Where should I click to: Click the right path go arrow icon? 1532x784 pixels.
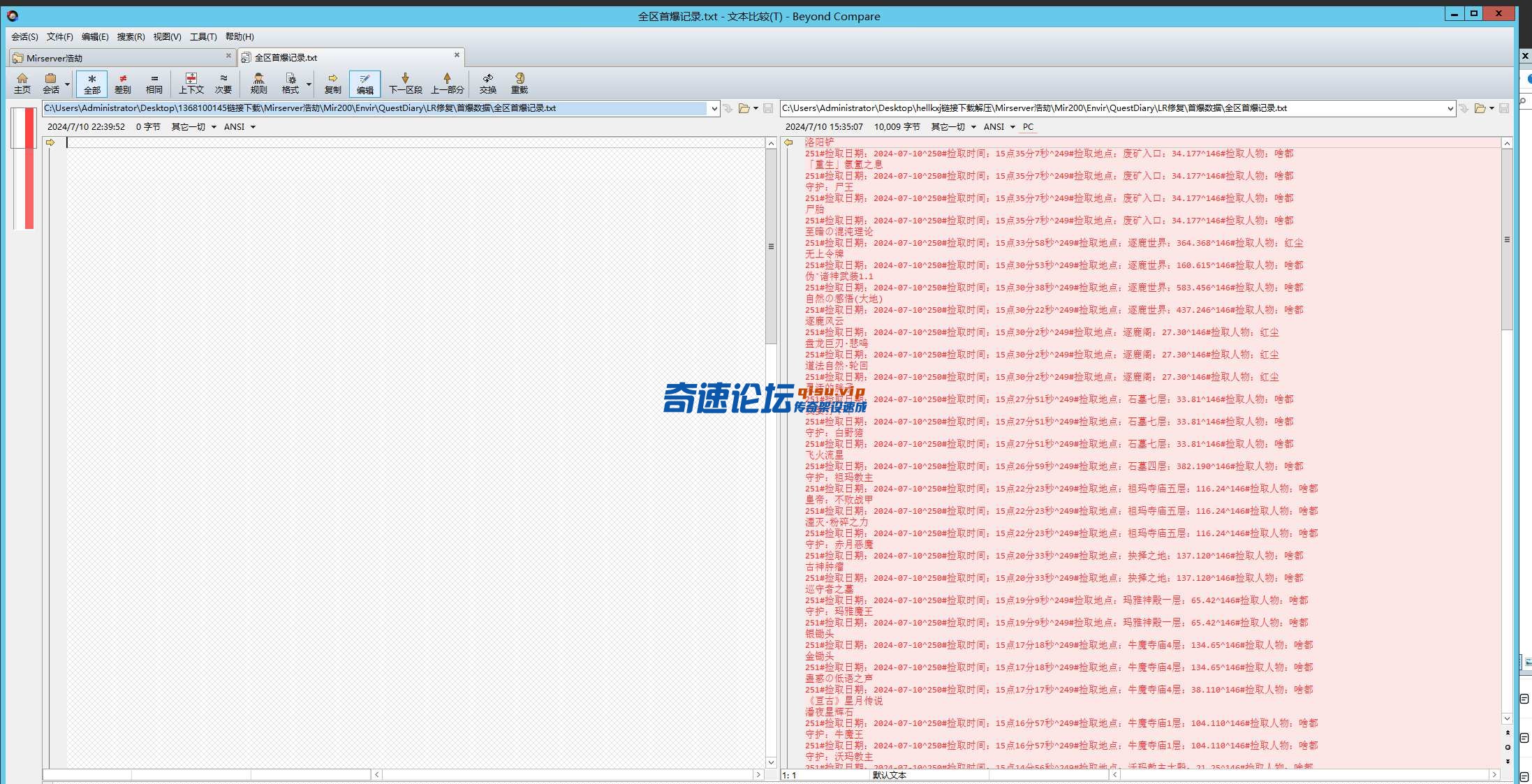(x=1464, y=108)
